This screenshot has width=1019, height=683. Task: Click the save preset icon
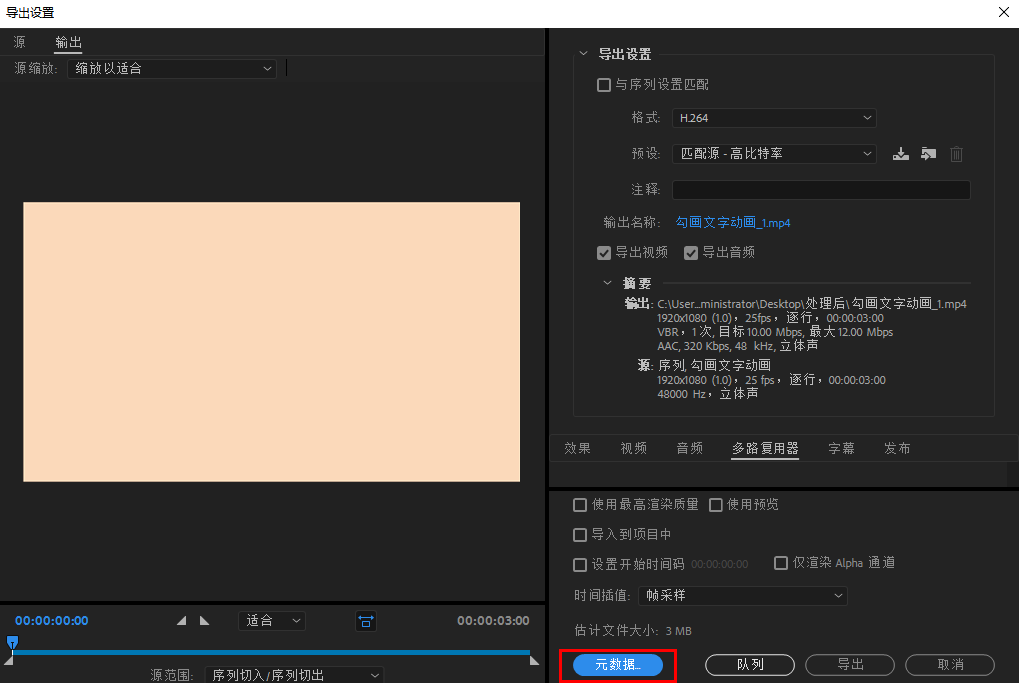900,154
